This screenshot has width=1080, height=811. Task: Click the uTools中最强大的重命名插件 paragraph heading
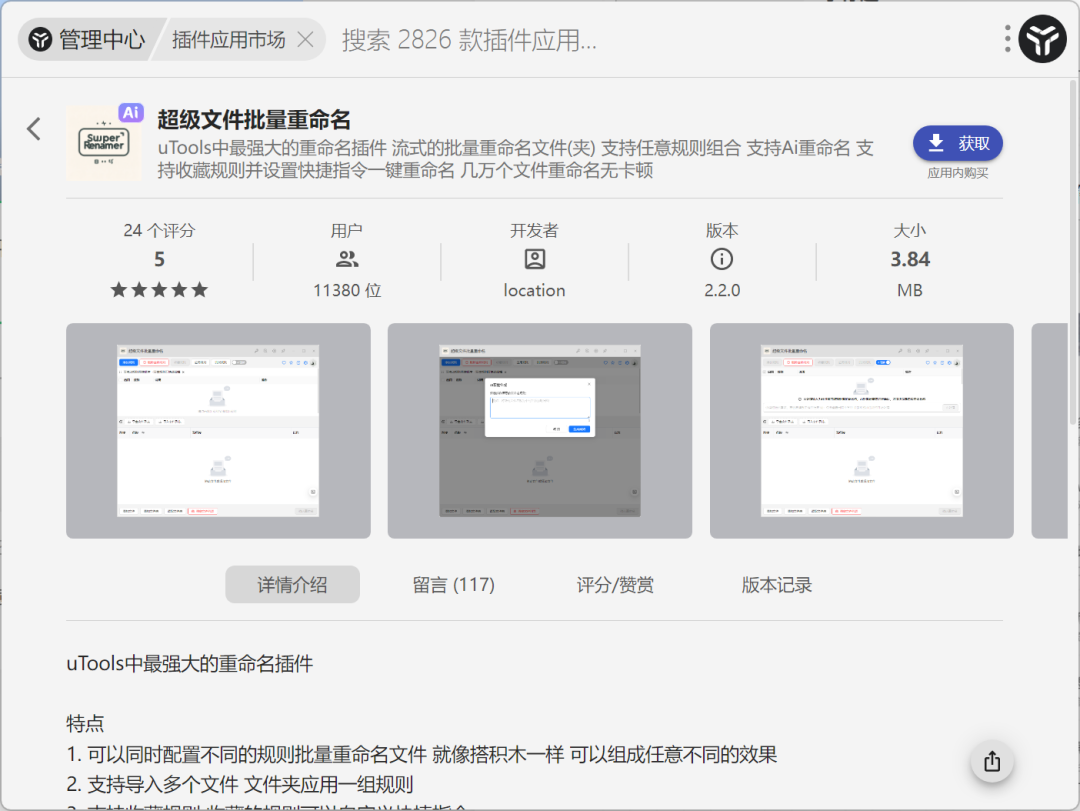(189, 664)
